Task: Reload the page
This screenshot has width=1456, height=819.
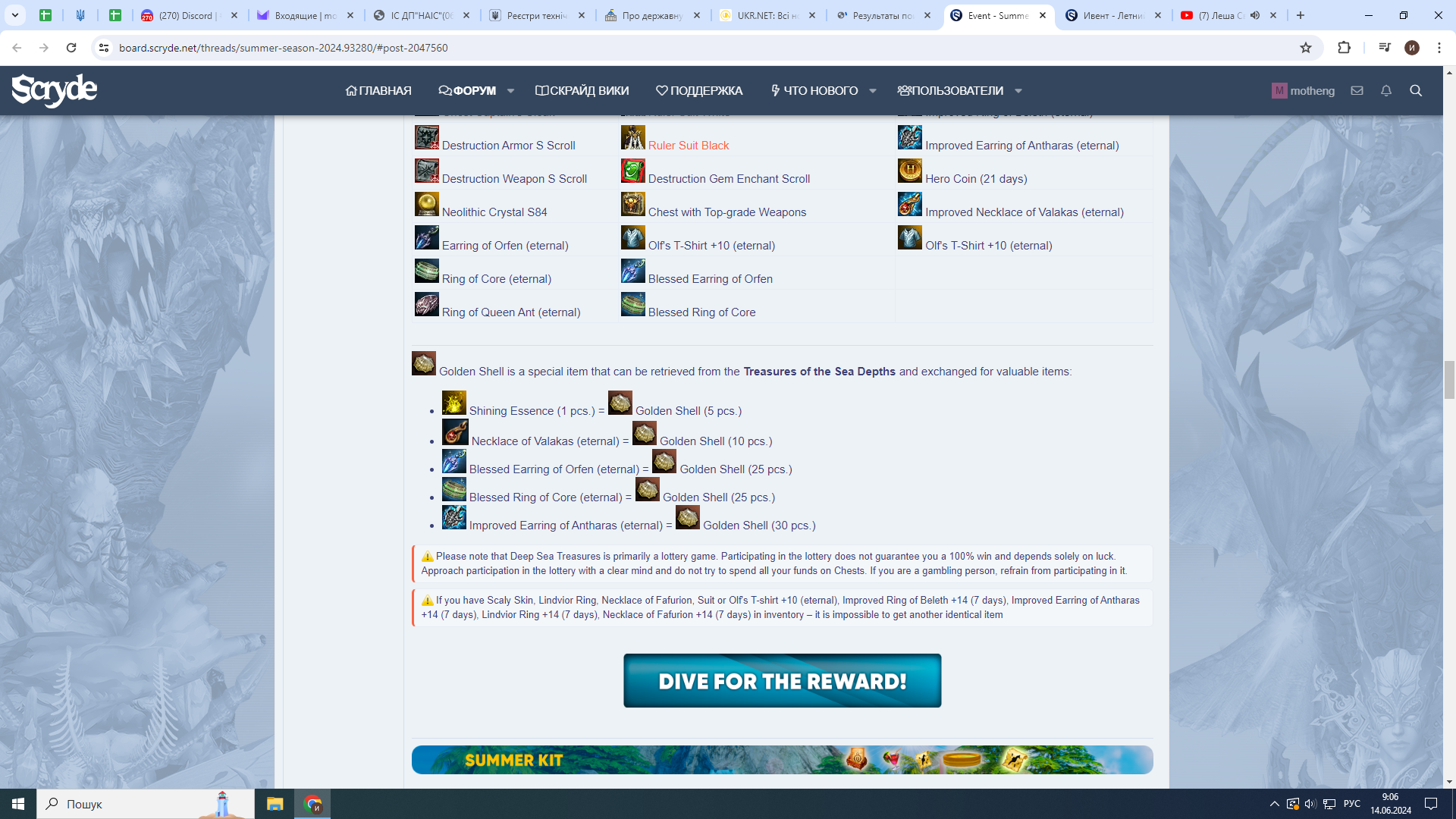Action: click(x=71, y=48)
